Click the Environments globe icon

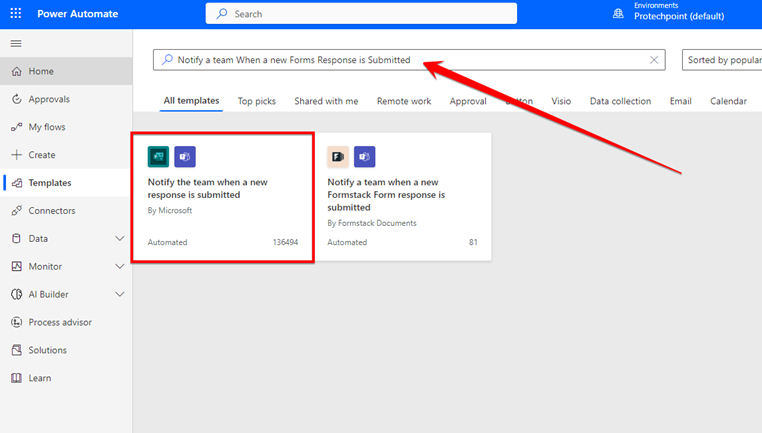pyautogui.click(x=618, y=14)
